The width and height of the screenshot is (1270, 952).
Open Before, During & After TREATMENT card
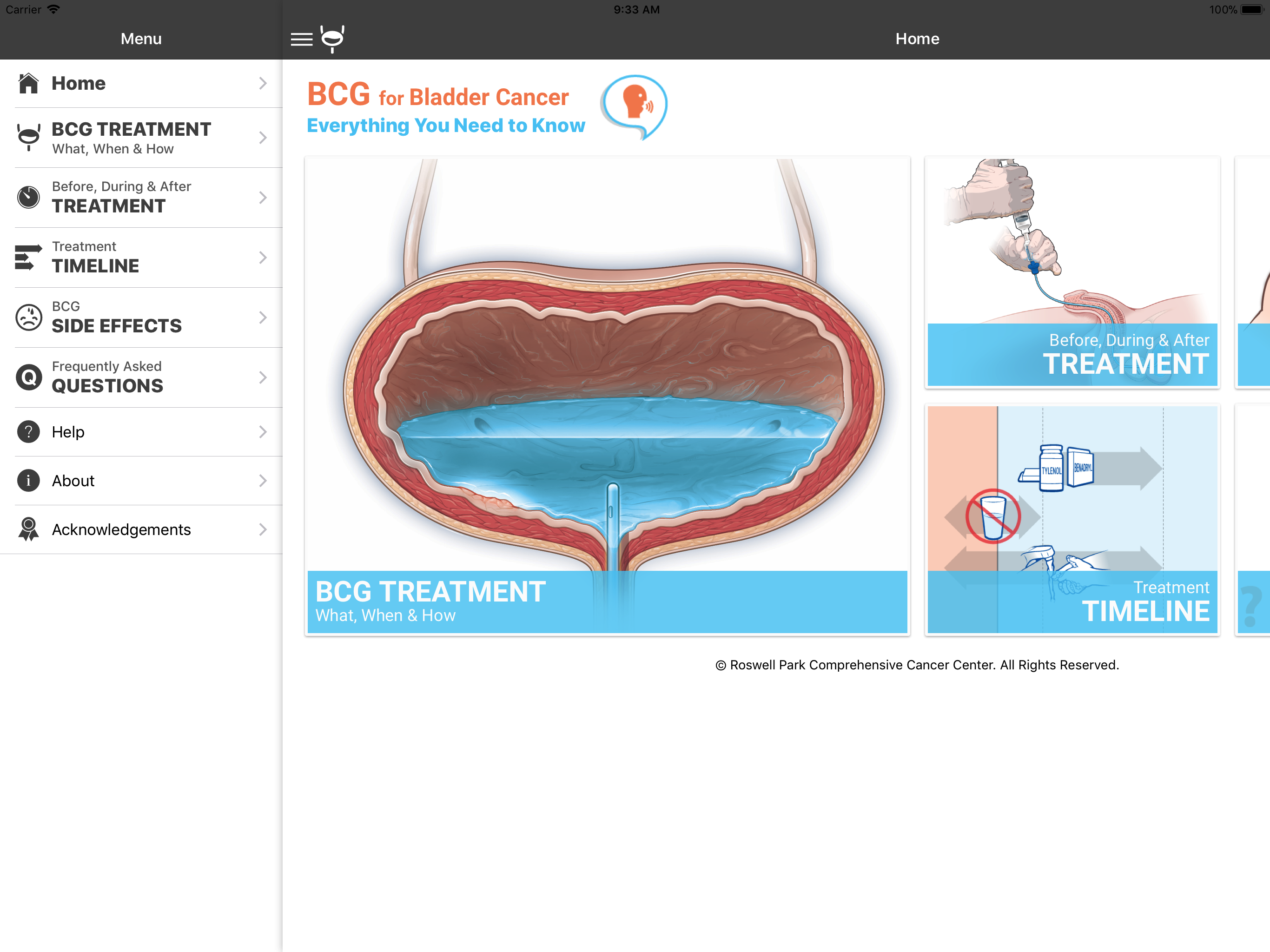1072,272
